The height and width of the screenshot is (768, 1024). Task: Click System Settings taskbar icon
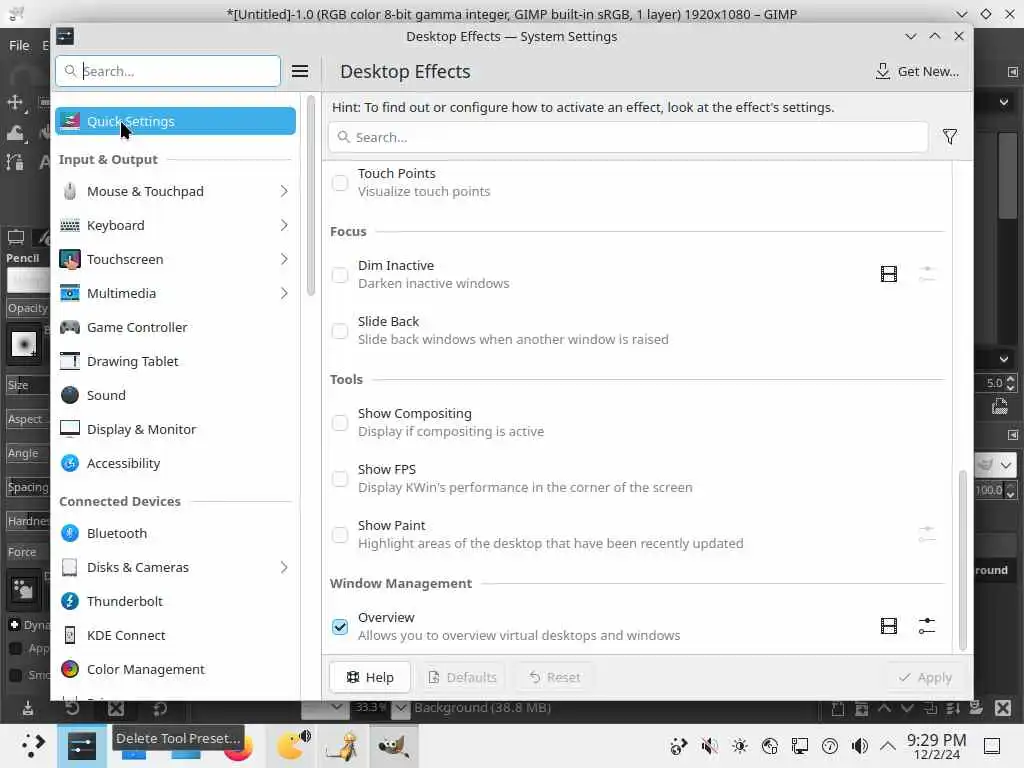[82, 746]
